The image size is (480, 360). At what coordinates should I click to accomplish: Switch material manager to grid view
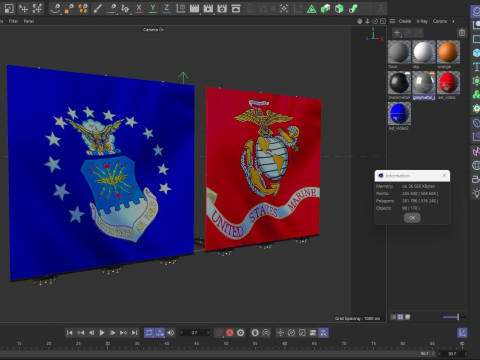click(x=400, y=317)
